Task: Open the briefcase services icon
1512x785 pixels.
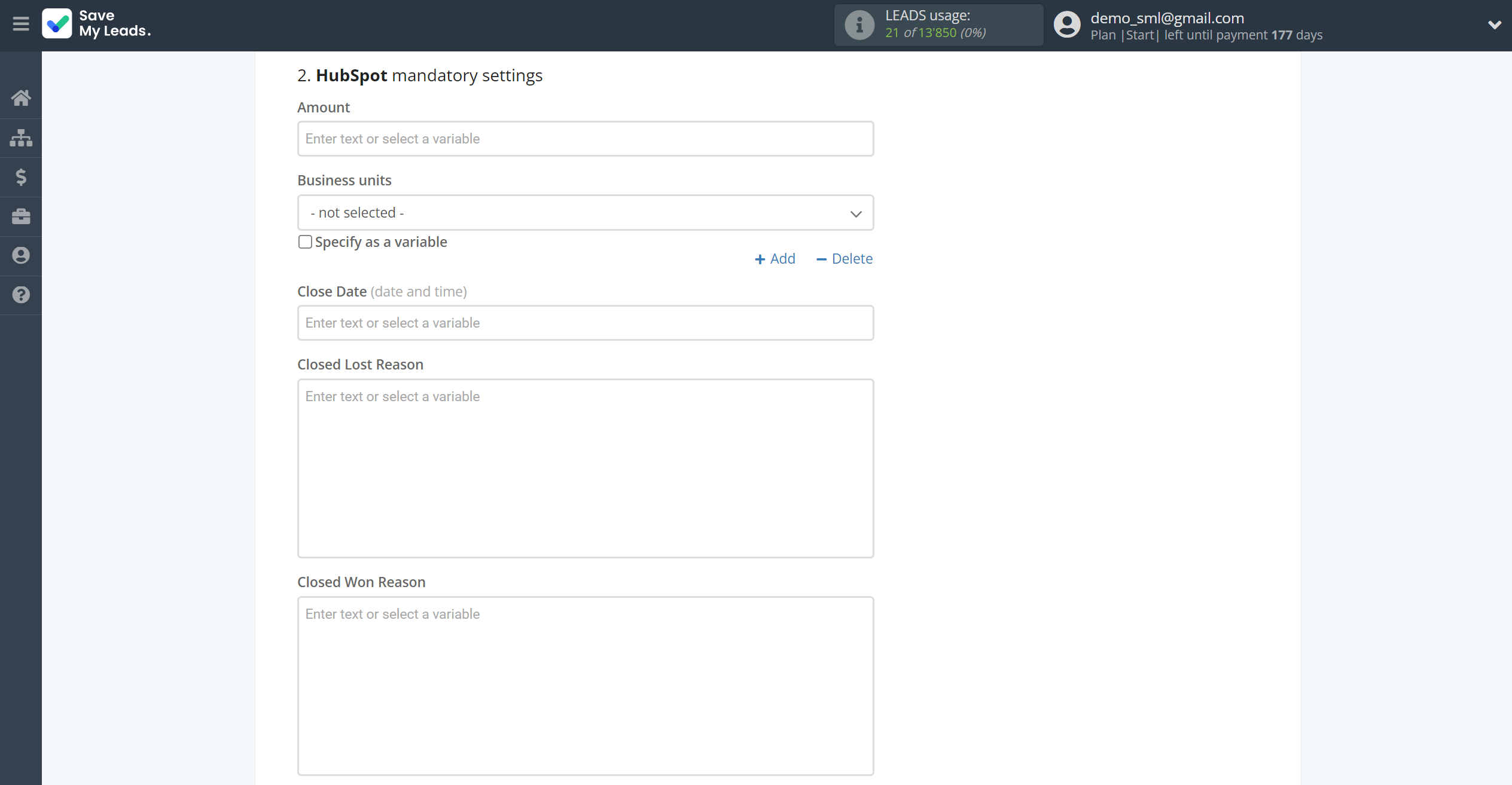Action: tap(21, 216)
